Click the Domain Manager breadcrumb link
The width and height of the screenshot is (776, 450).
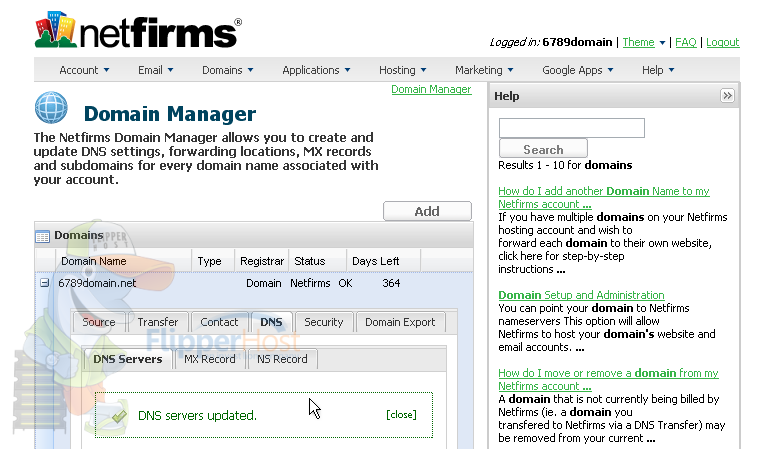[431, 90]
